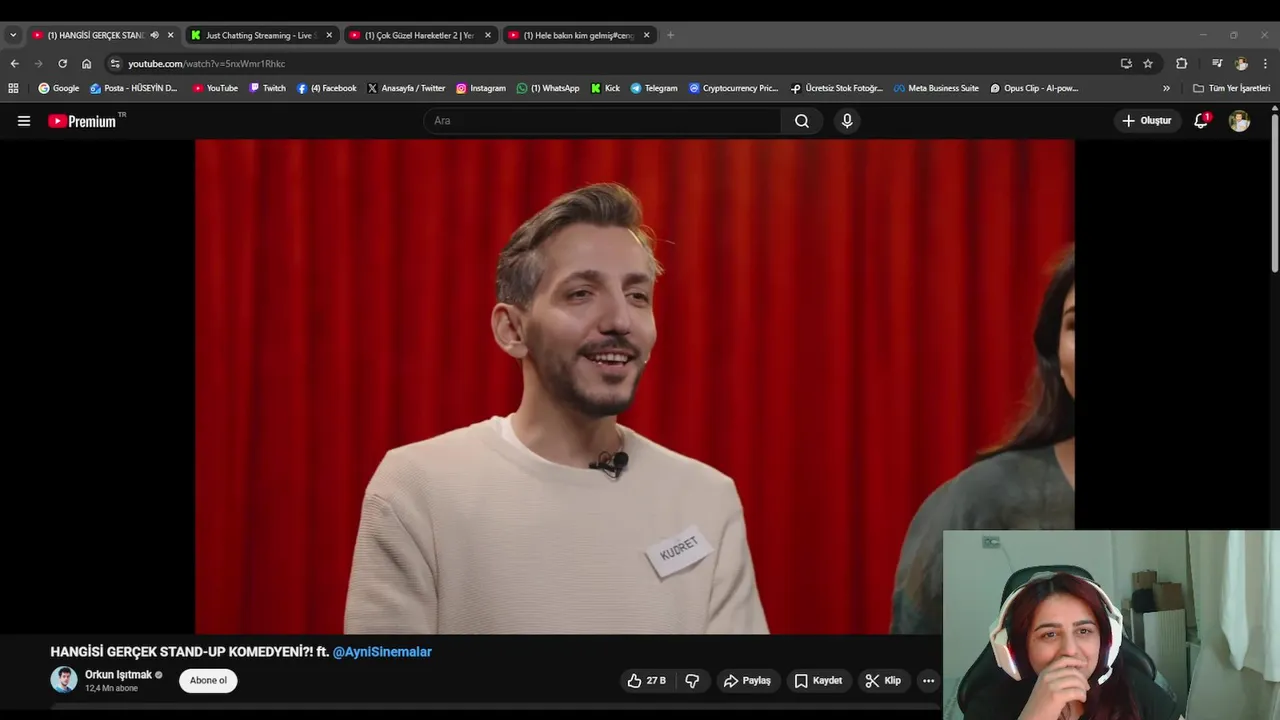1280x720 pixels.
Task: Mute the first tab via speaker icon
Action: click(154, 35)
